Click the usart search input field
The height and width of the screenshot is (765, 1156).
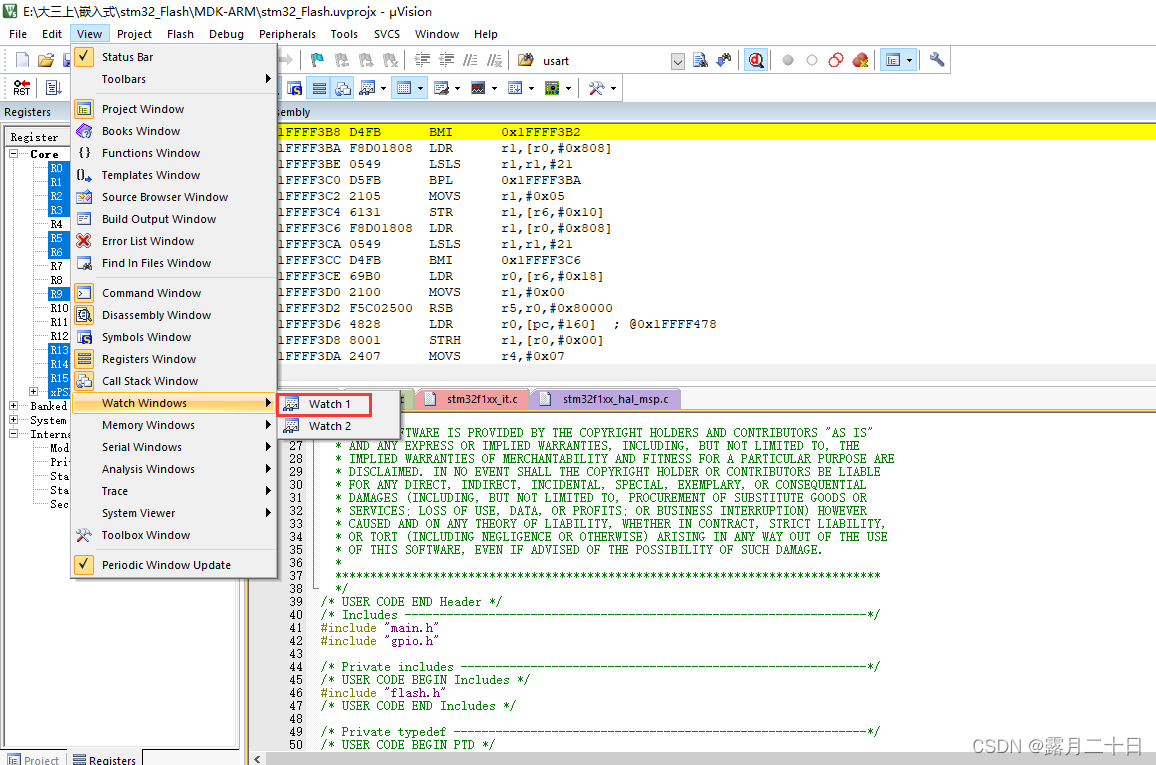[x=605, y=61]
